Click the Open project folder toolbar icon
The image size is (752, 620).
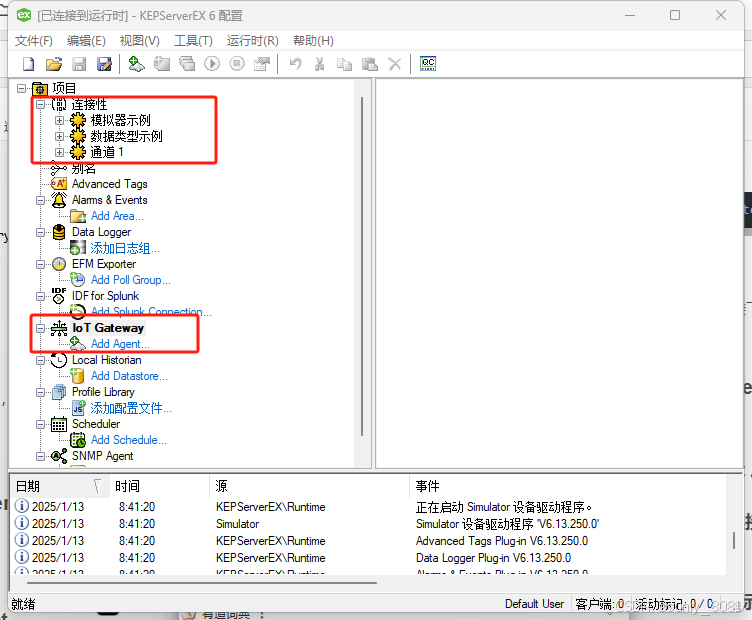(54, 64)
